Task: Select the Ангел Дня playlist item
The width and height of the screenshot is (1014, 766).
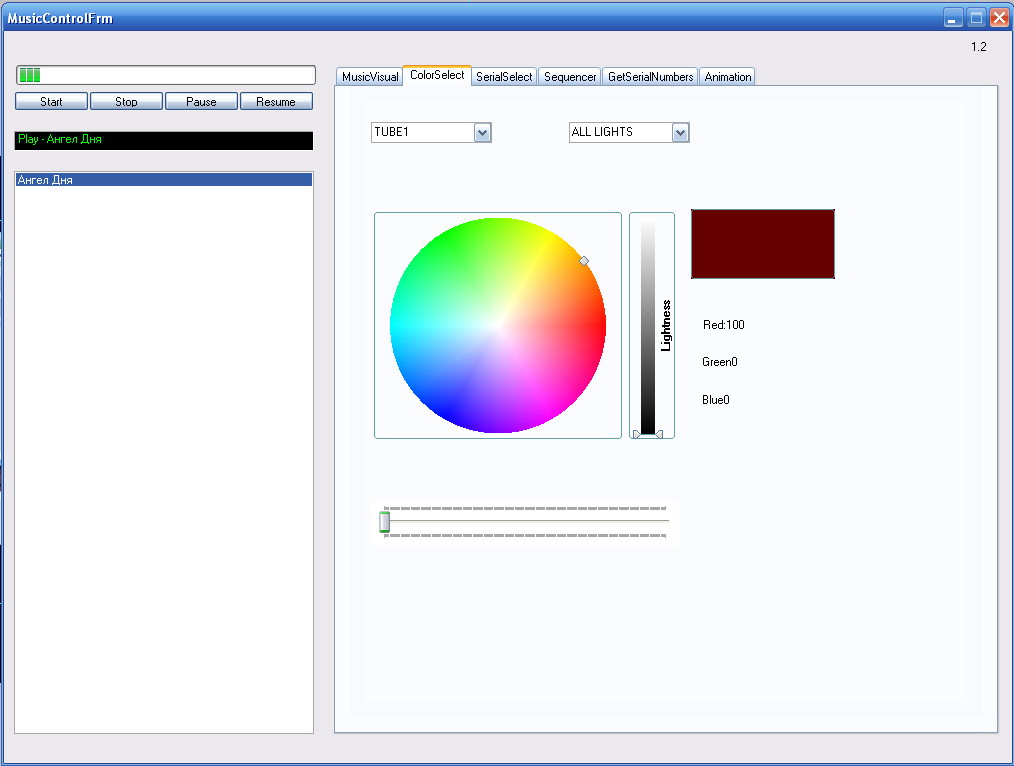Action: (164, 180)
